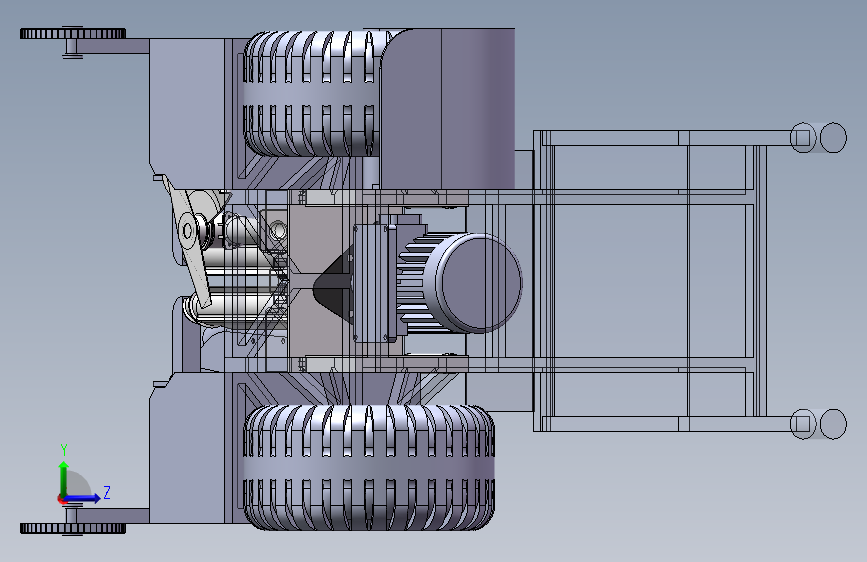Screen dimensions: 867x562
Task: Select the top-right wireframe caster circle
Action: 833,137
